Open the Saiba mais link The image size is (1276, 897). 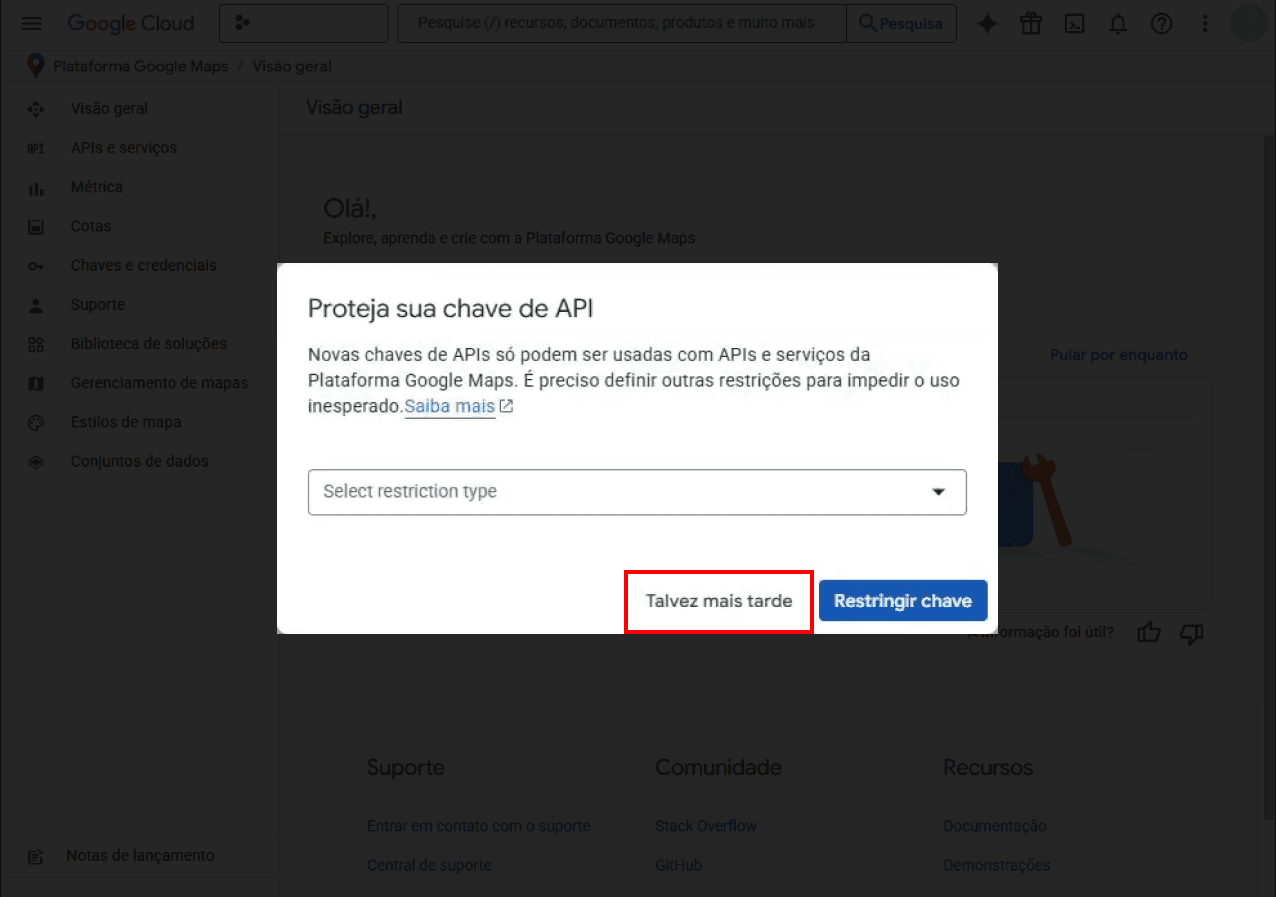click(449, 407)
